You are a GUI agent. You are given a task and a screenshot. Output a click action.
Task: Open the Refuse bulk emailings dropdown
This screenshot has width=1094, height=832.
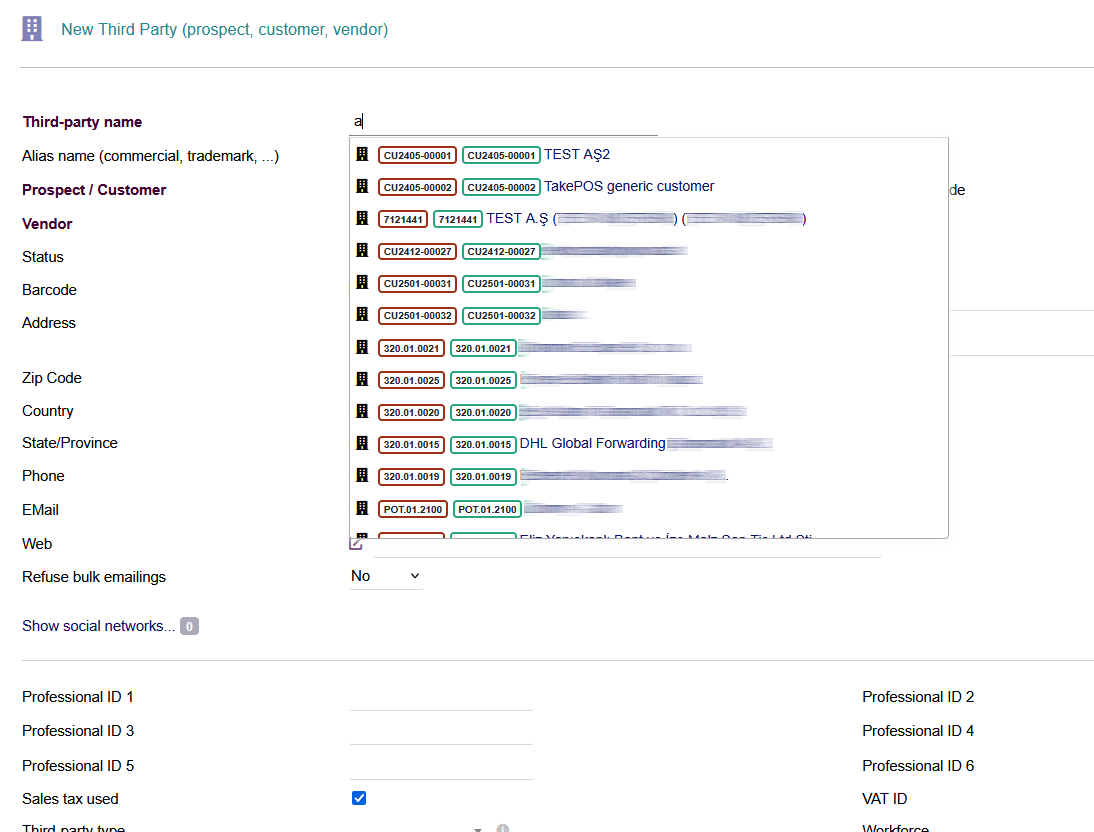386,576
